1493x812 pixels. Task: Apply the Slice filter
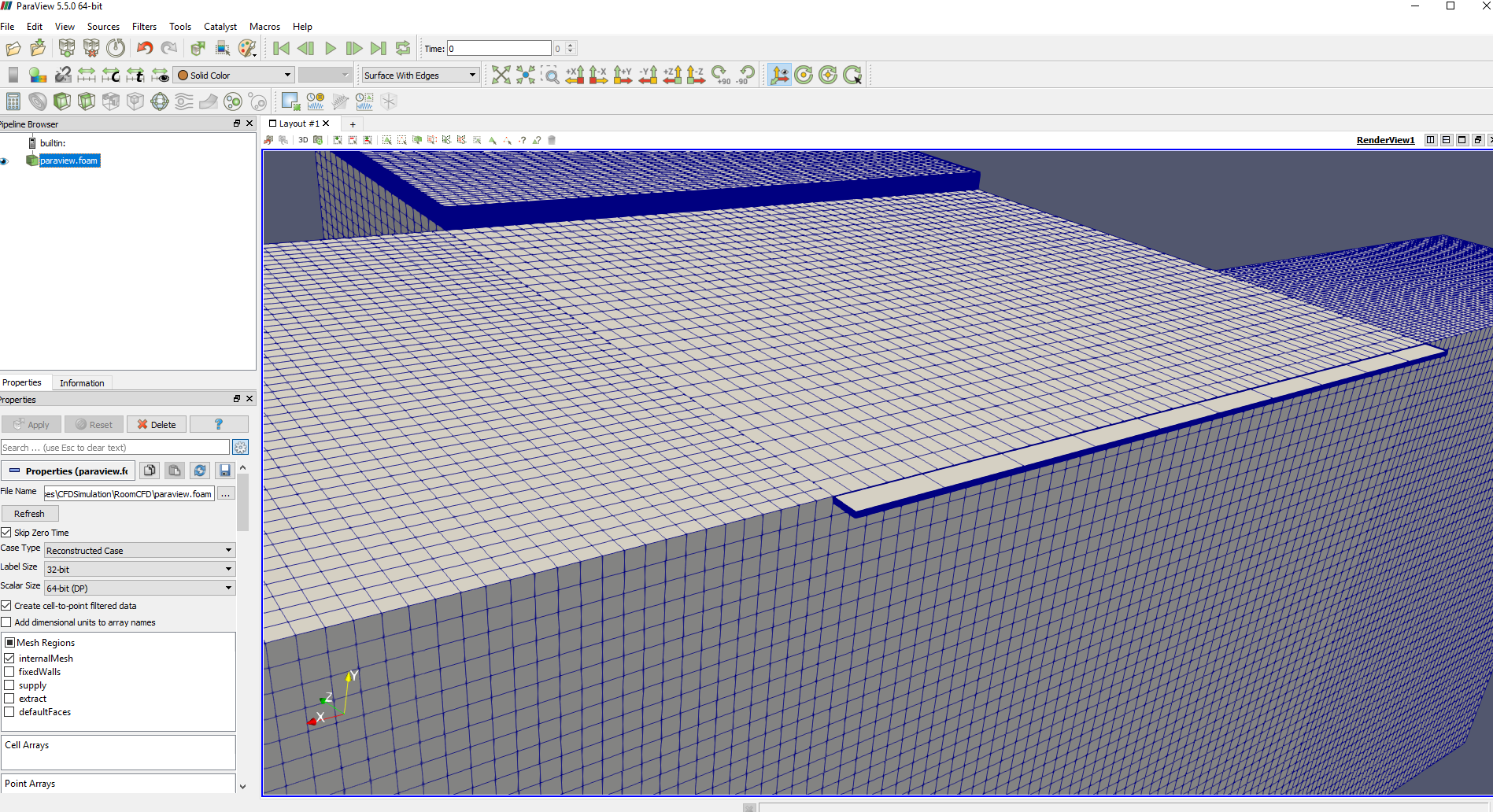(87, 101)
